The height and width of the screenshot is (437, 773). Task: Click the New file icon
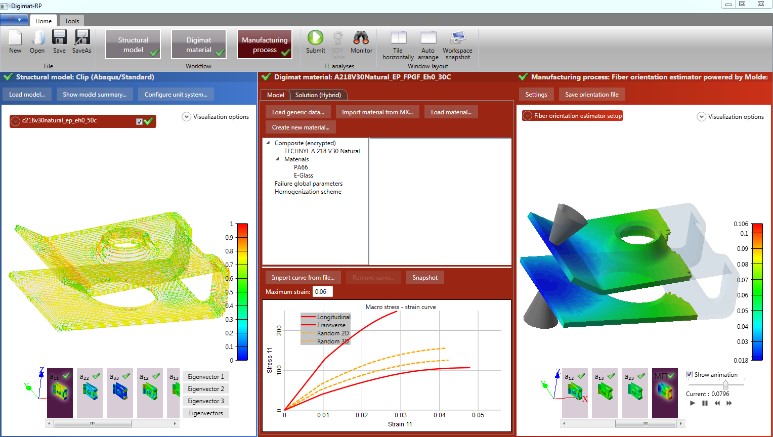[x=15, y=37]
